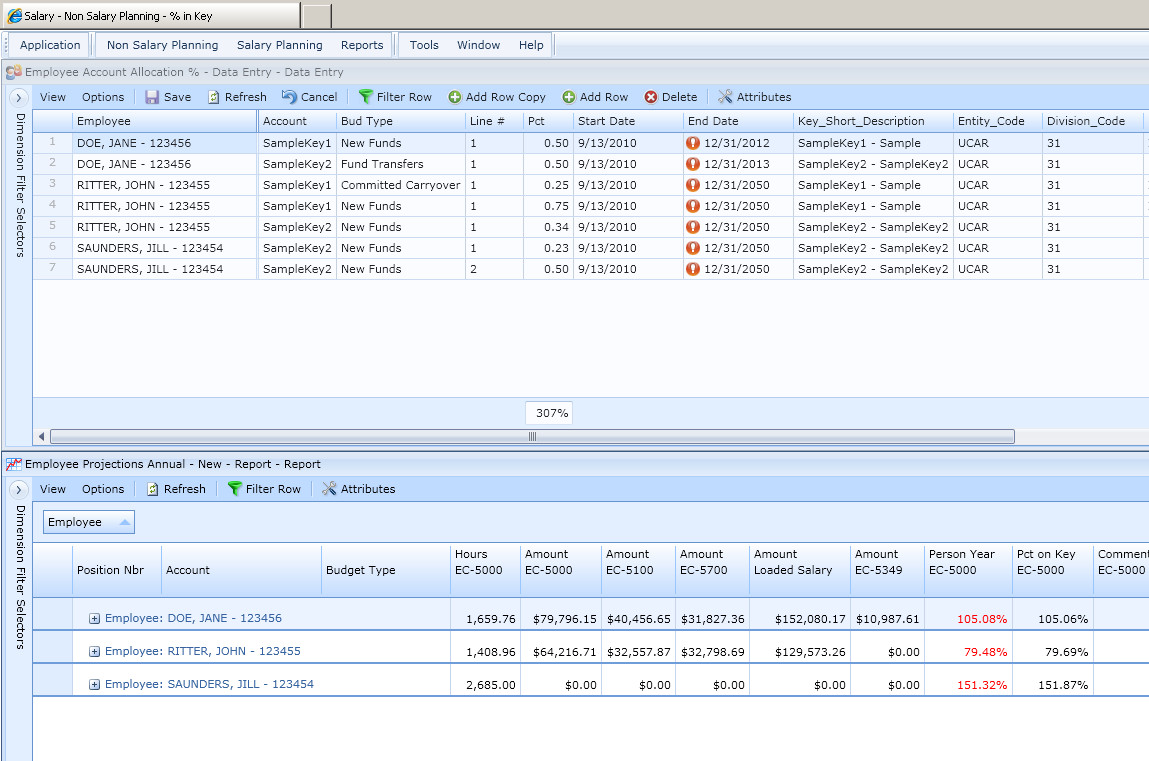
Task: Refresh the Employee Account Allocation grid
Action: (x=237, y=97)
